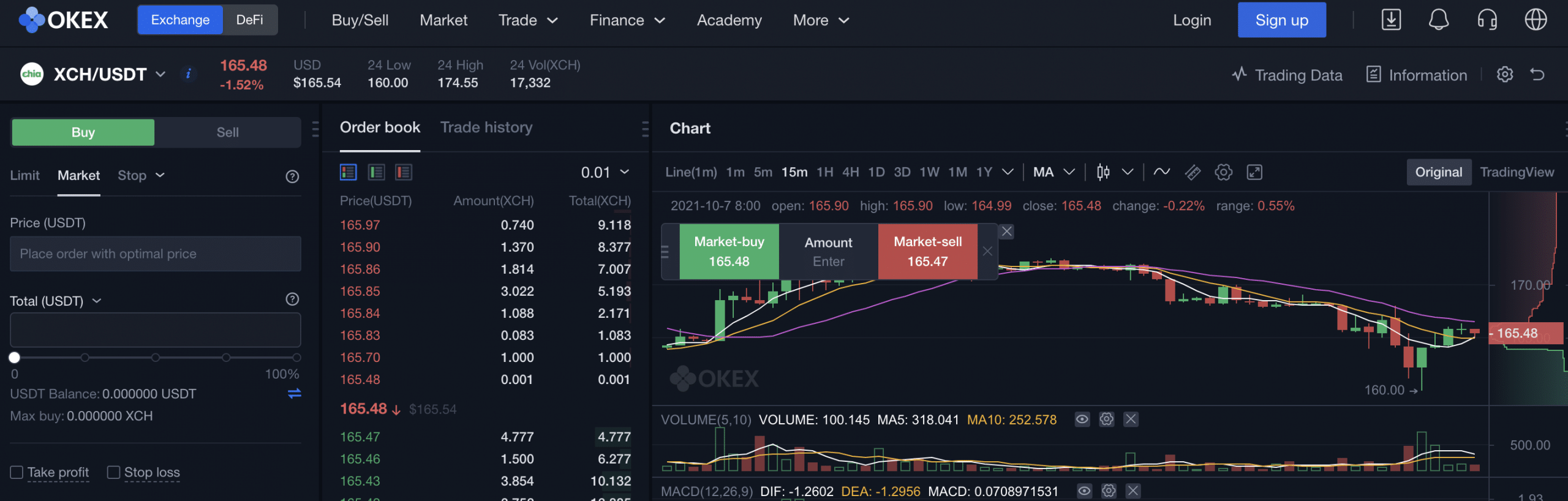Set amount slider to 100% point
Viewport: 1568px width, 501px height.
tap(296, 358)
